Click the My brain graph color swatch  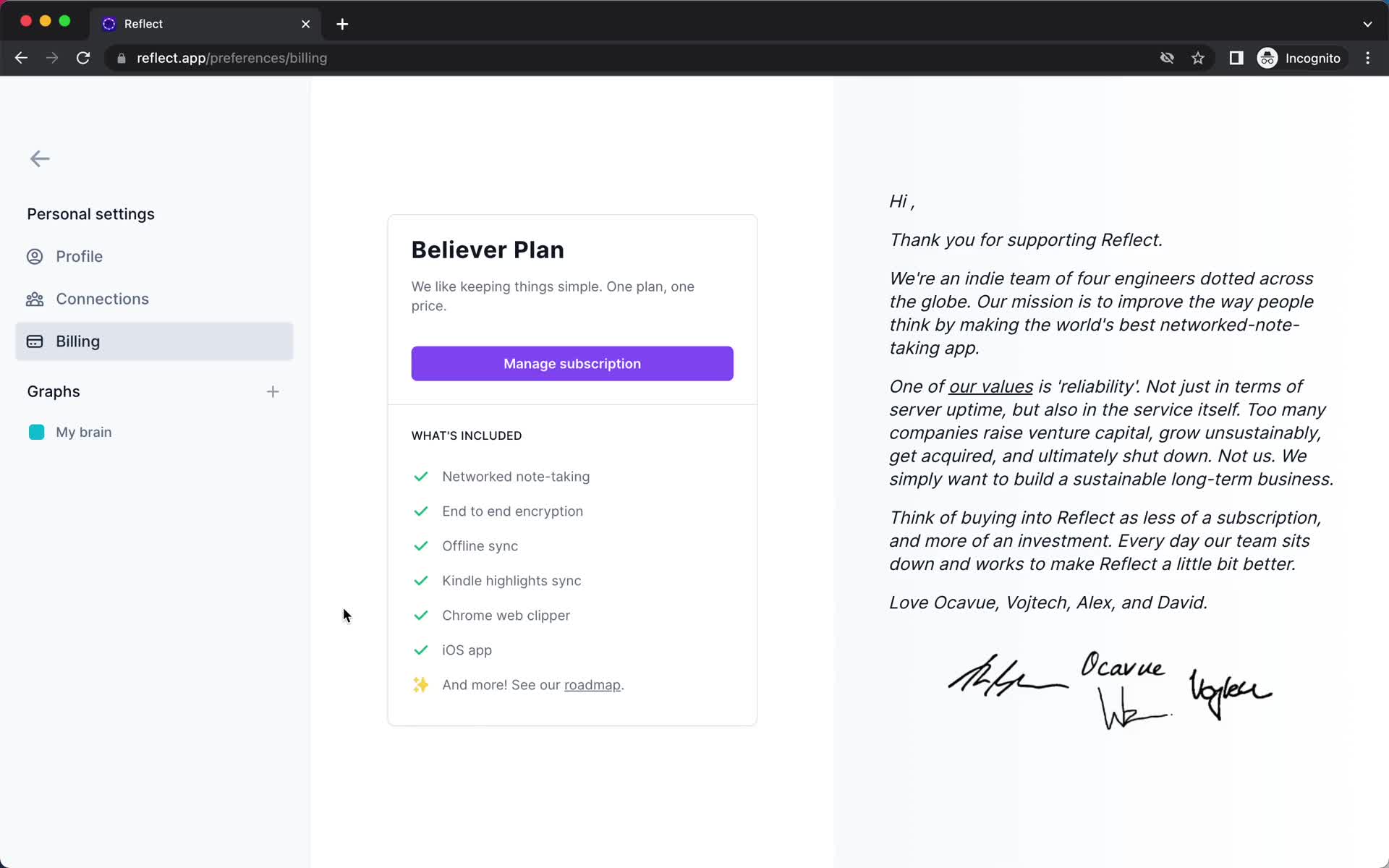[x=35, y=432]
